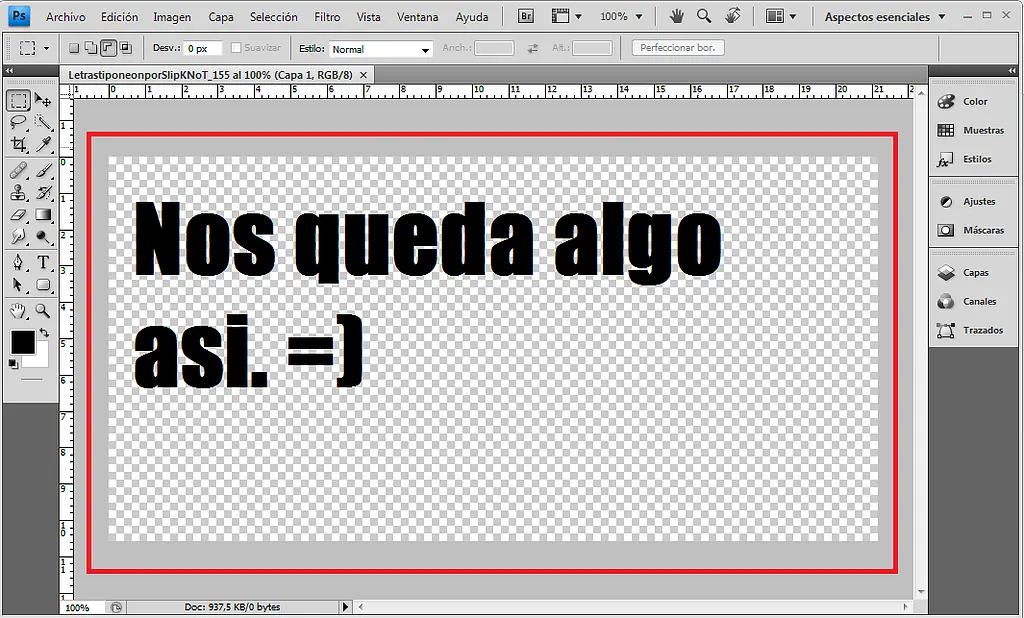
Task: Select the Move tool
Action: pyautogui.click(x=42, y=100)
